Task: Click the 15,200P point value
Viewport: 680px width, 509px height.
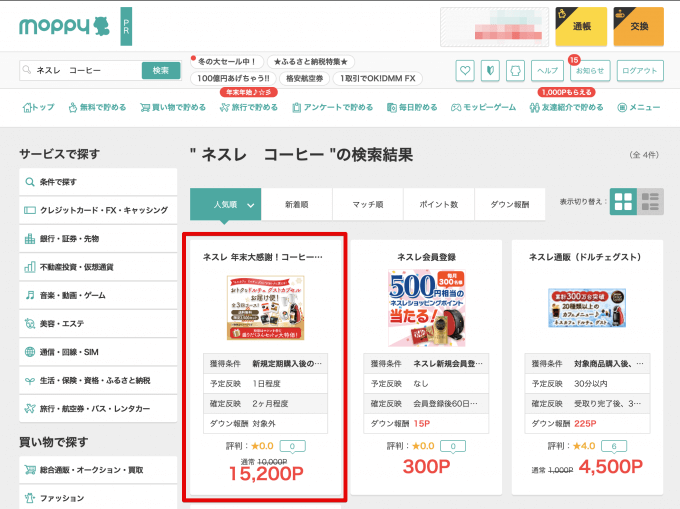Action: point(266,473)
